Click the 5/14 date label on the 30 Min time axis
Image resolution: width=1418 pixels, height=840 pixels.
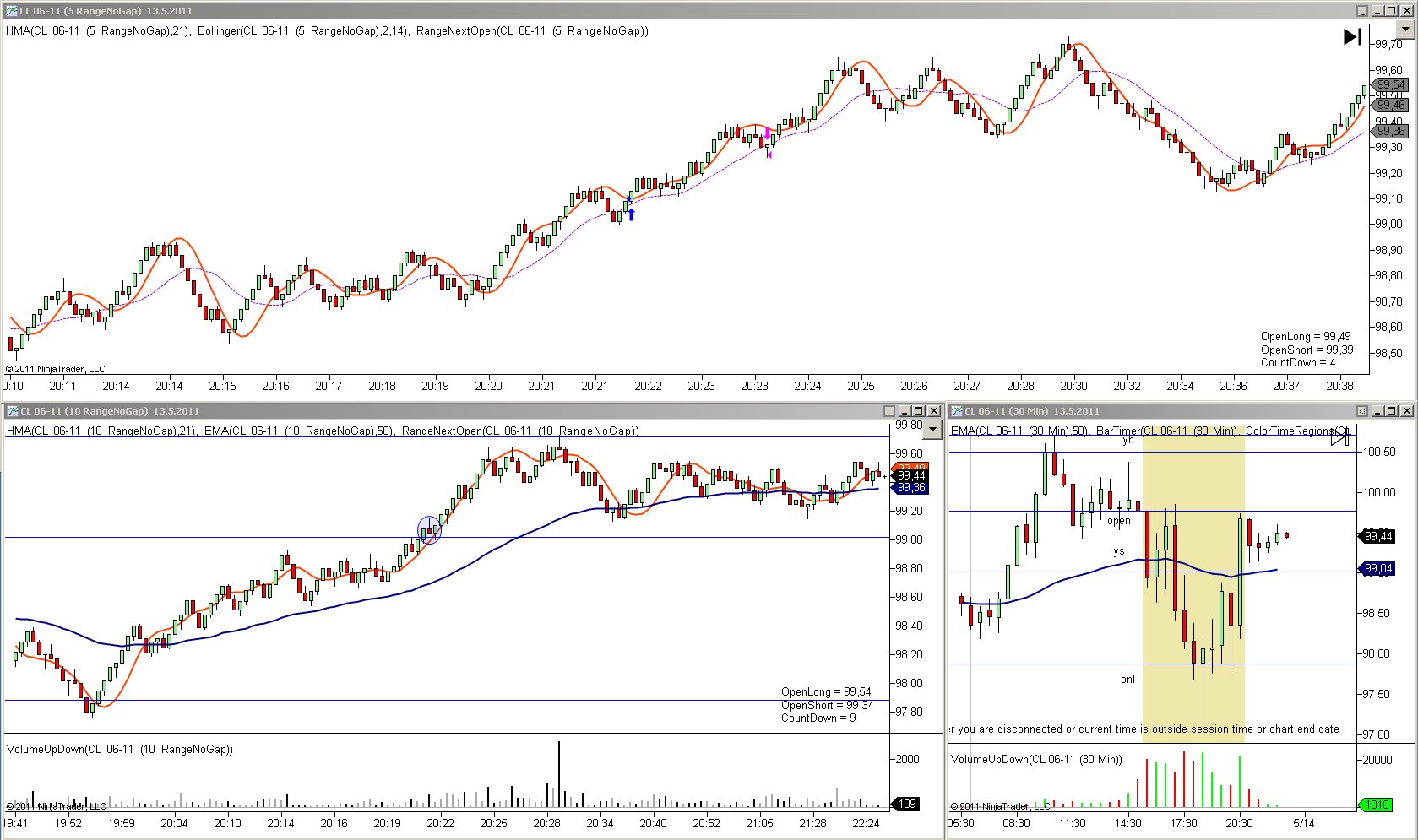1304,823
